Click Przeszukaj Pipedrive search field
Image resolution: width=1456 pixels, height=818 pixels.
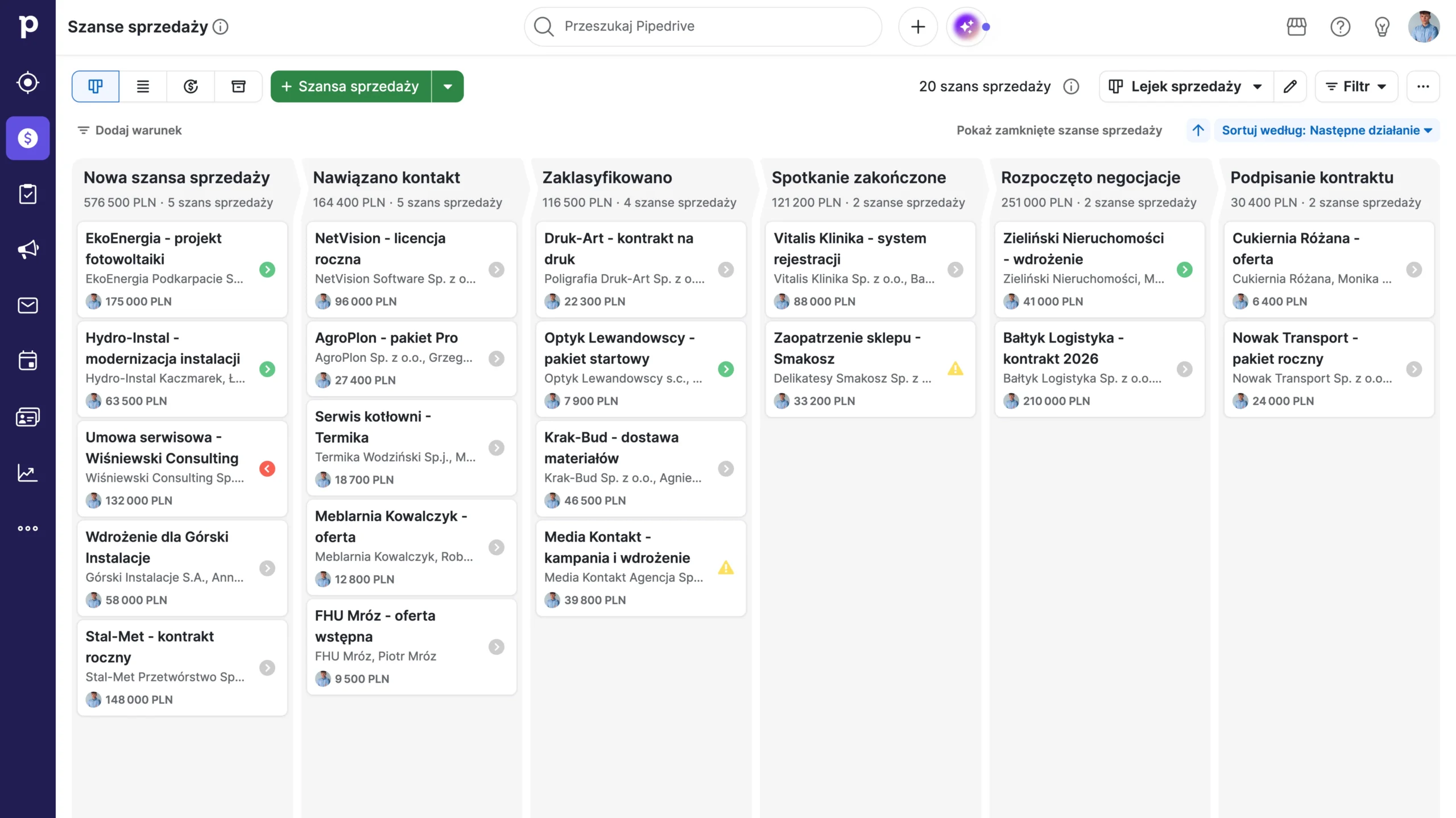(703, 27)
